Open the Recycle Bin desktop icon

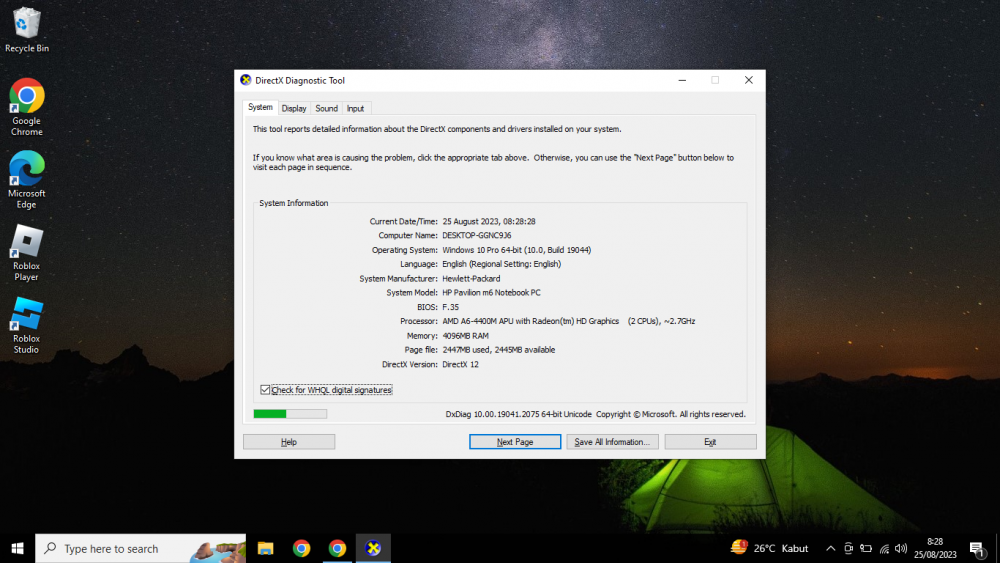26,30
